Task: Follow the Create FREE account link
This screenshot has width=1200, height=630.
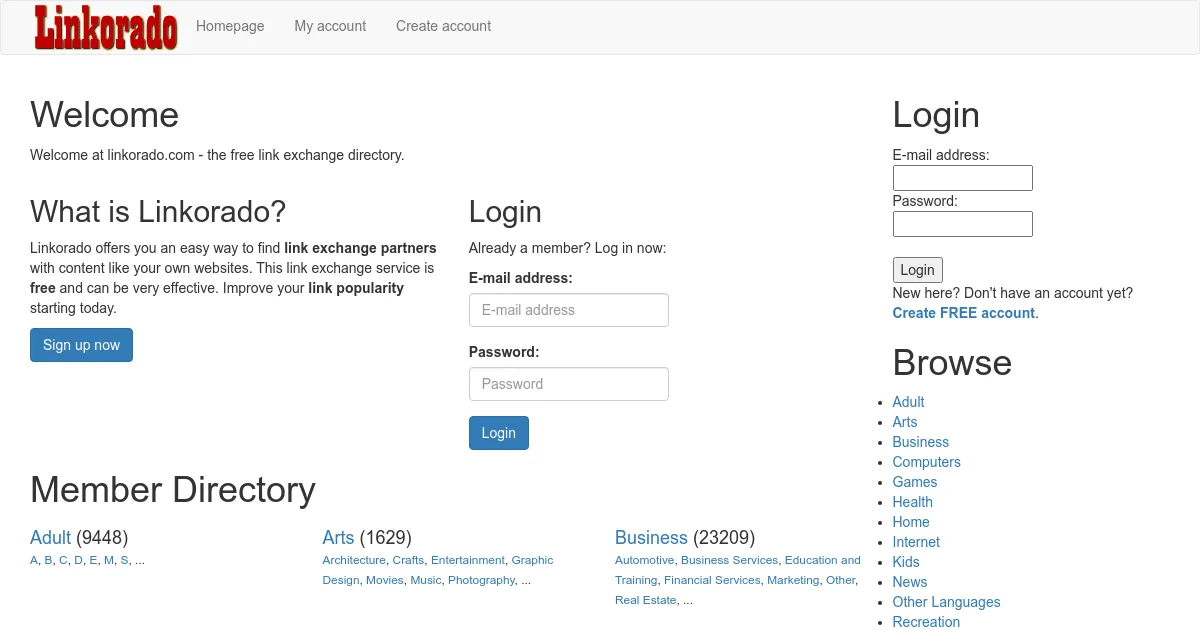Action: [x=963, y=313]
